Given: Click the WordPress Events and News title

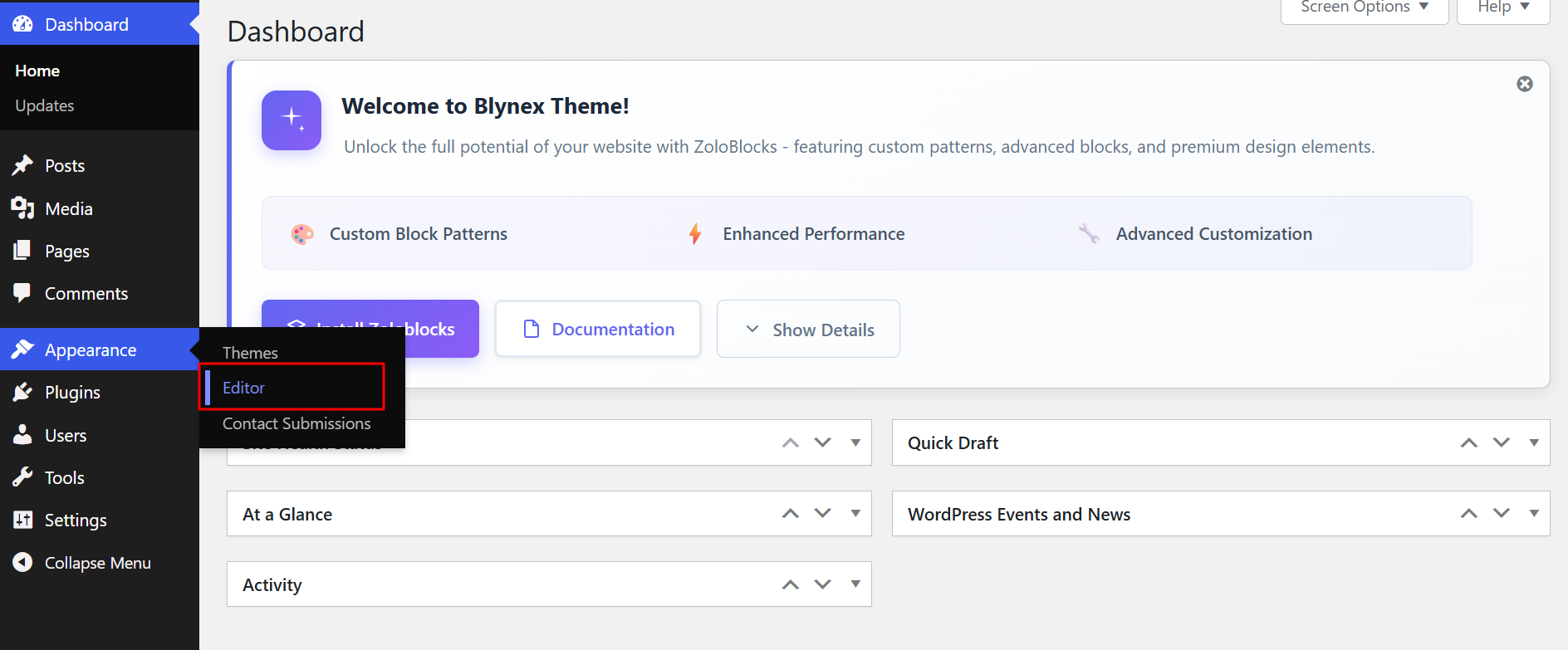Looking at the screenshot, I should pos(1019,514).
